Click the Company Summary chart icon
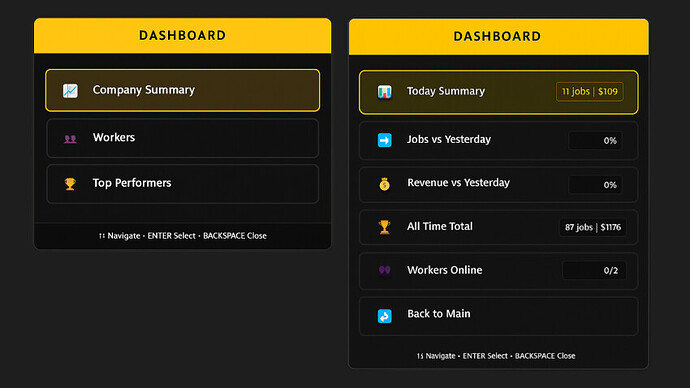Screen dimensions: 690x388 pyautogui.click(x=70, y=91)
